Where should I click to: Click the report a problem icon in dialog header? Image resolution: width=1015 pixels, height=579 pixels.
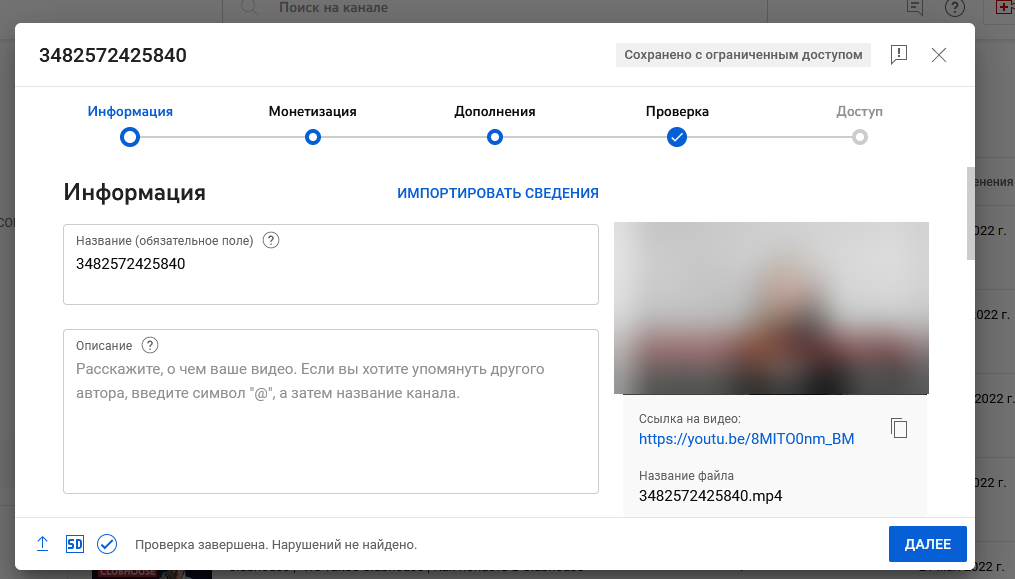pyautogui.click(x=899, y=55)
